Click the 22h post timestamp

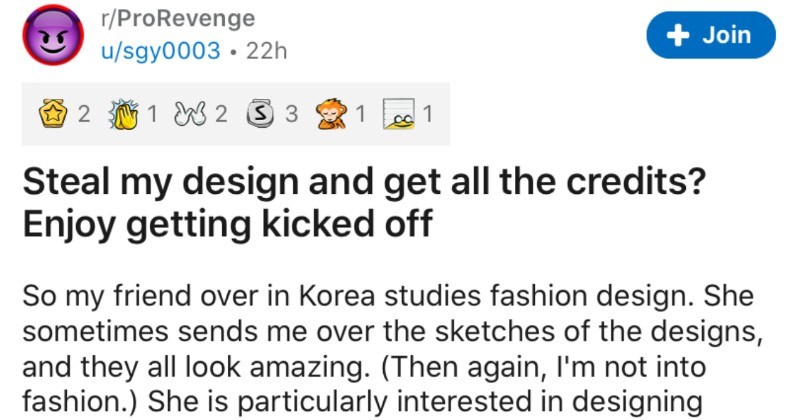point(266,51)
